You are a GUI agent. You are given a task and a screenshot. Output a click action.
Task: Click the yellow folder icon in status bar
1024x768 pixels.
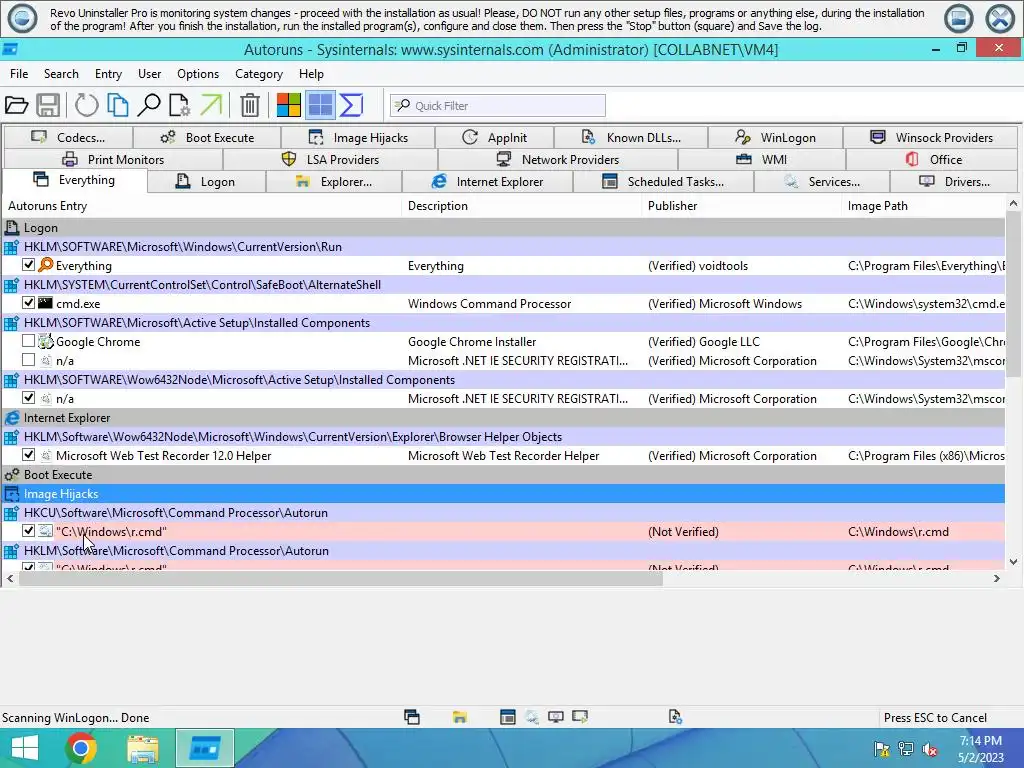pos(460,717)
